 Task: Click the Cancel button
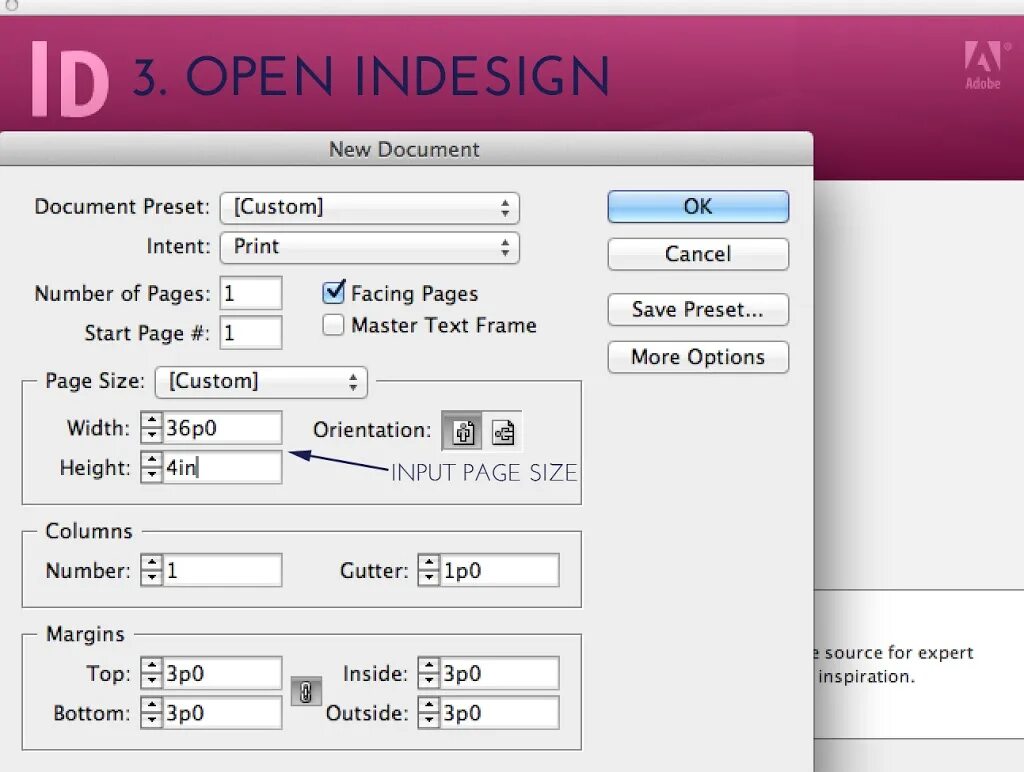(x=698, y=254)
